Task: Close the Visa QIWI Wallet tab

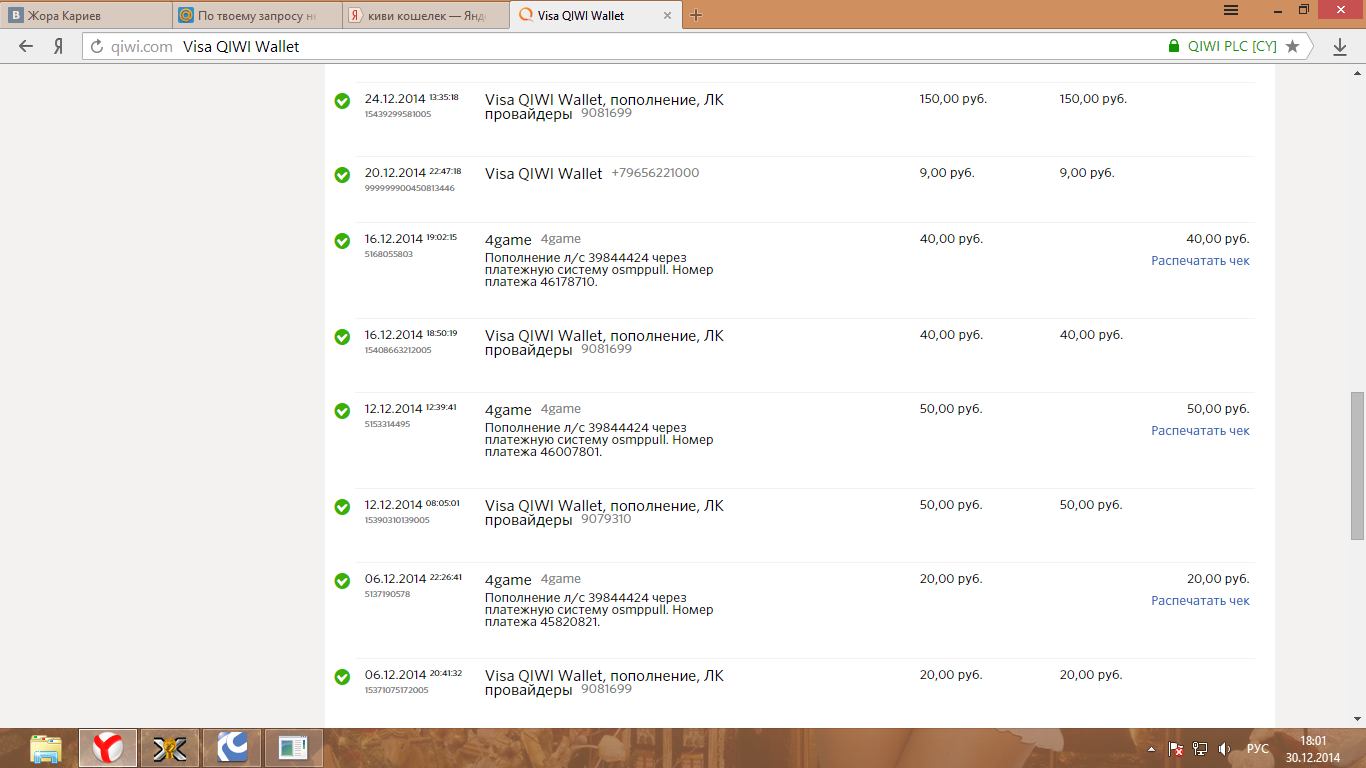Action: (x=667, y=15)
